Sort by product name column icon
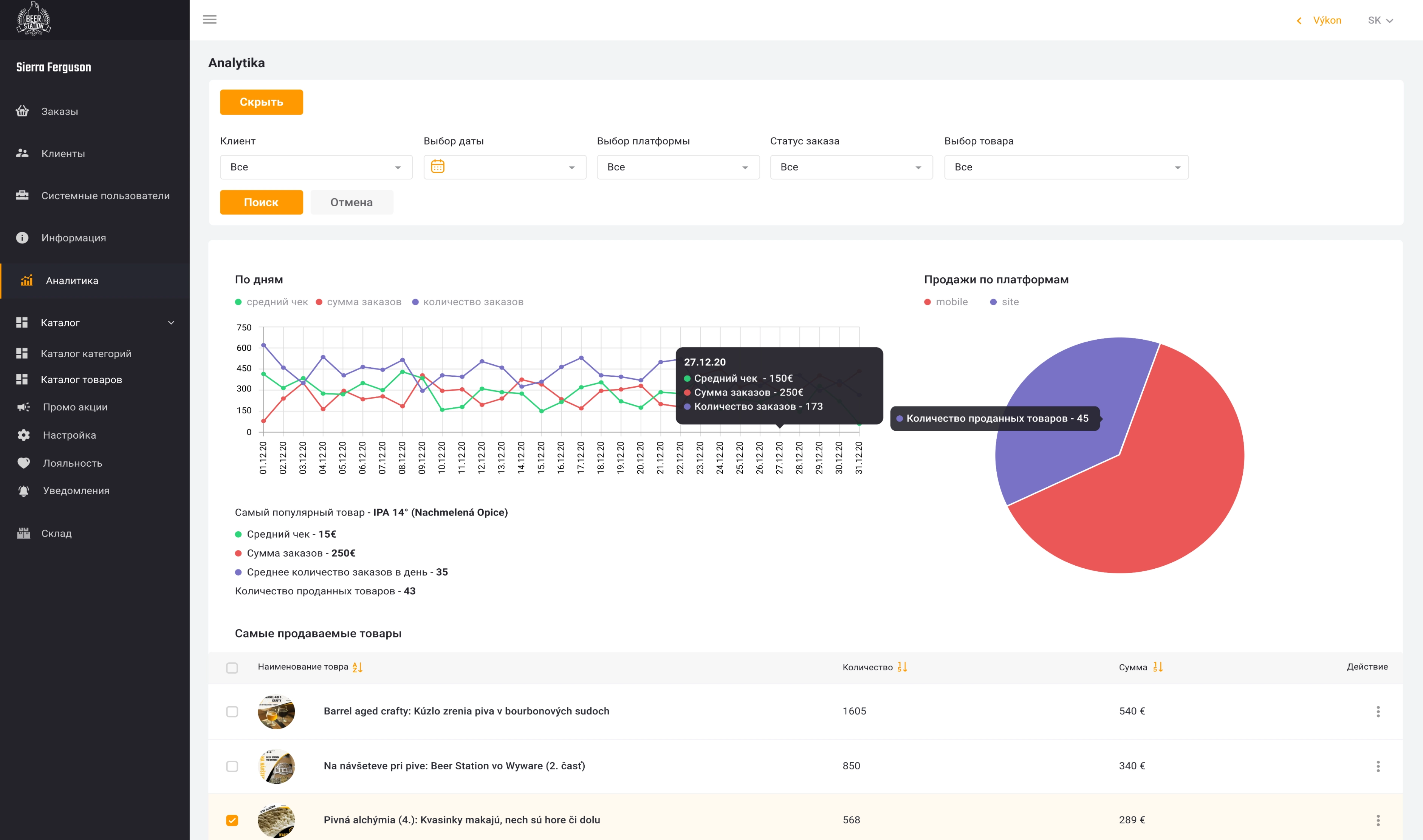 pos(357,667)
